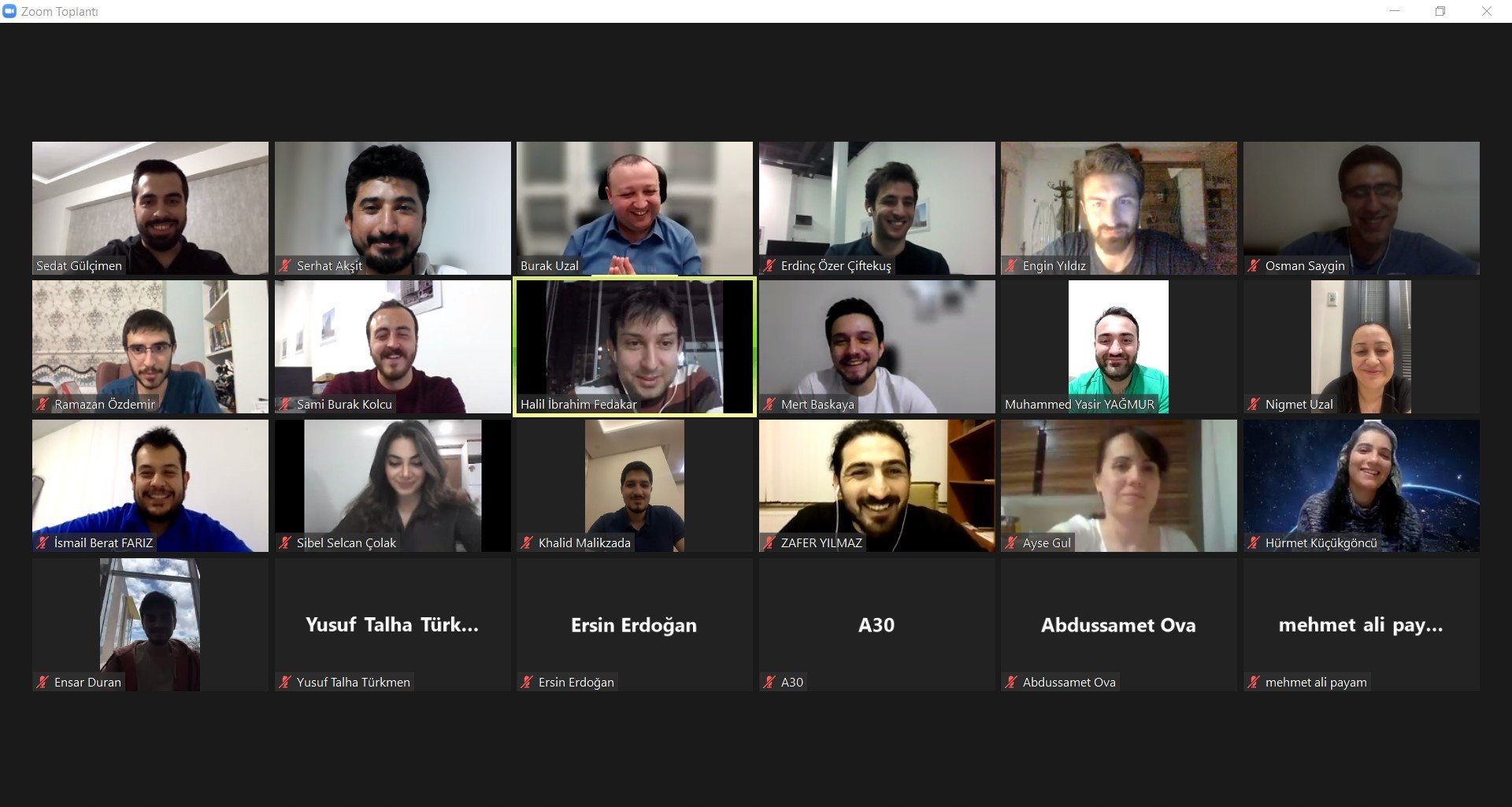Click the muted mic icon beside Osman Saygin
Image resolution: width=1512 pixels, height=807 pixels.
pos(1254,266)
